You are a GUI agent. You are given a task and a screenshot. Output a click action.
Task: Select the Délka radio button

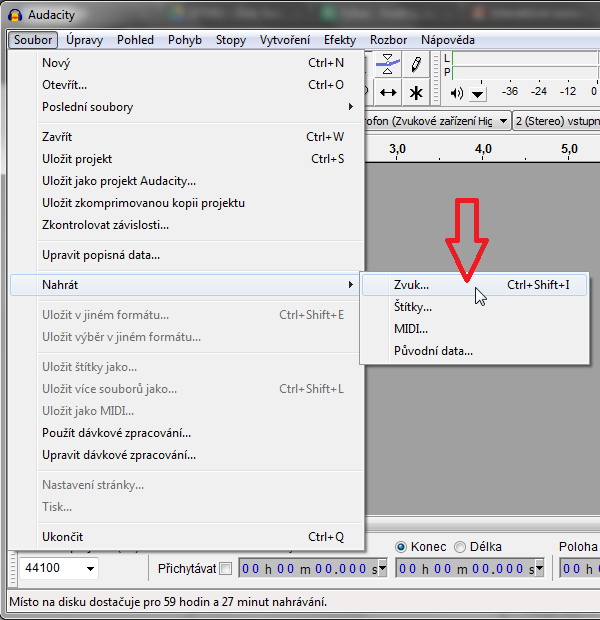pyautogui.click(x=460, y=547)
